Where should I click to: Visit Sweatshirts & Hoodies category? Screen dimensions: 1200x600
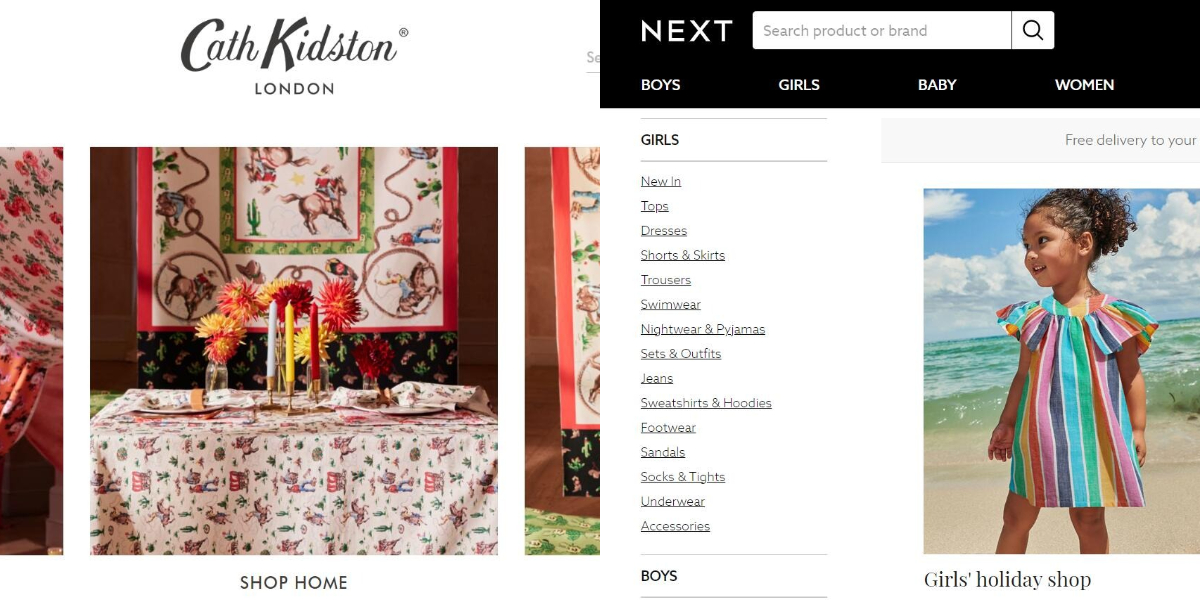[706, 403]
